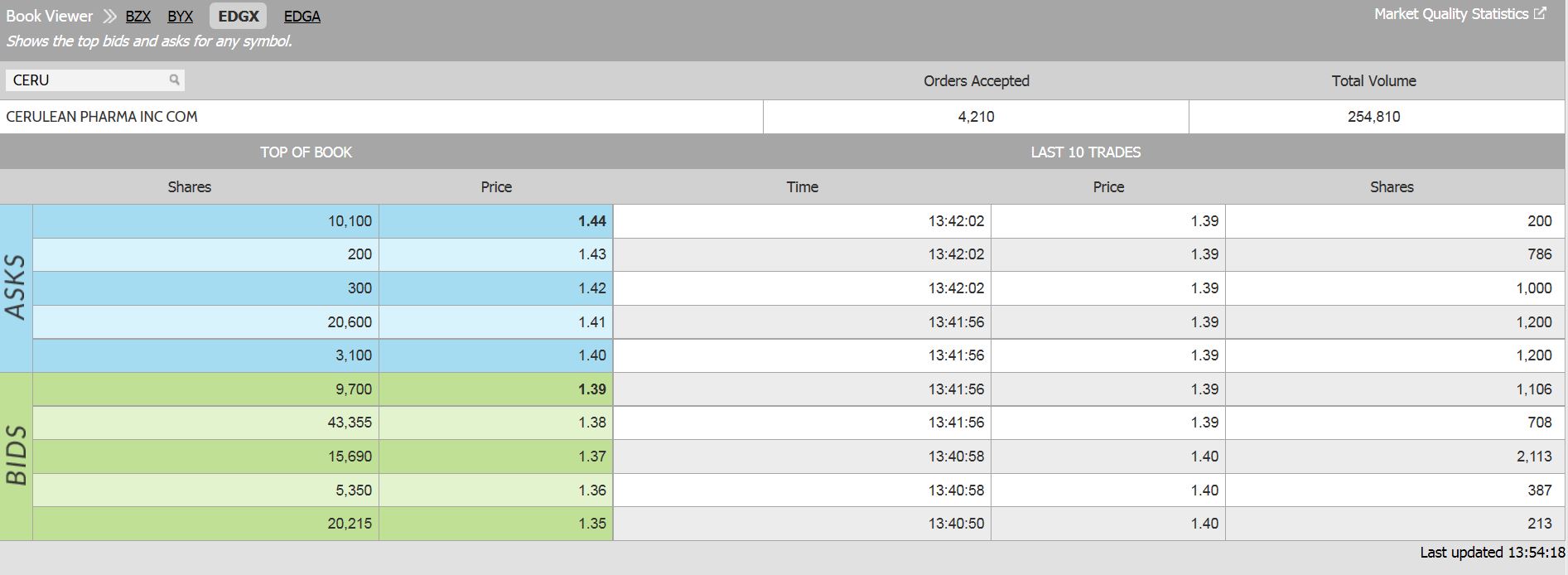Switch to the BZX tab
1568x575 pixels.
click(x=138, y=16)
